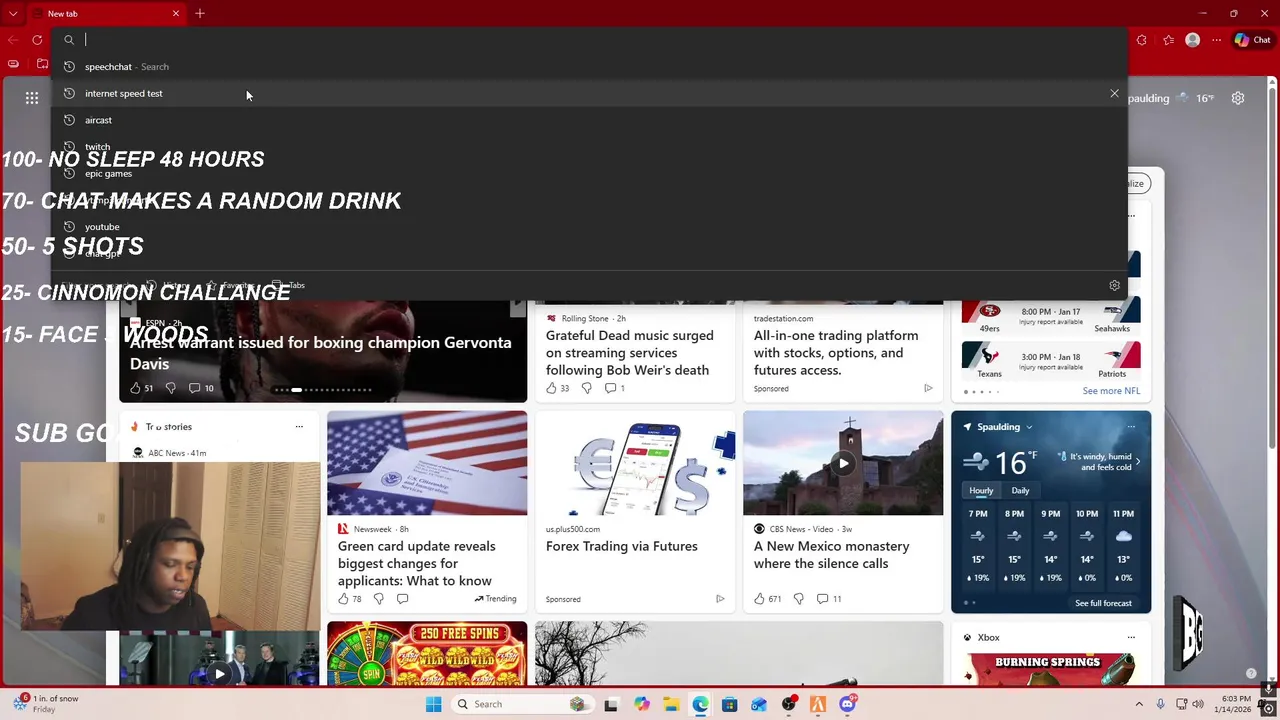Remove the internet speed test suggestion
The image size is (1280, 720).
[1114, 93]
